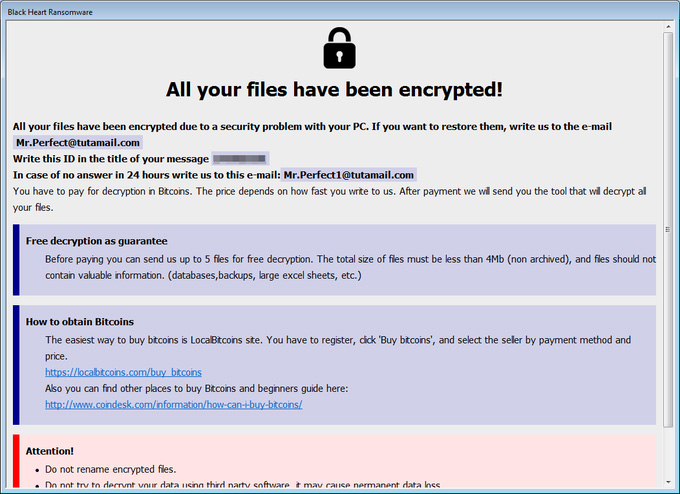This screenshot has height=494, width=680.
Task: Click the blue bar beside Free decryption section
Action: point(16,260)
